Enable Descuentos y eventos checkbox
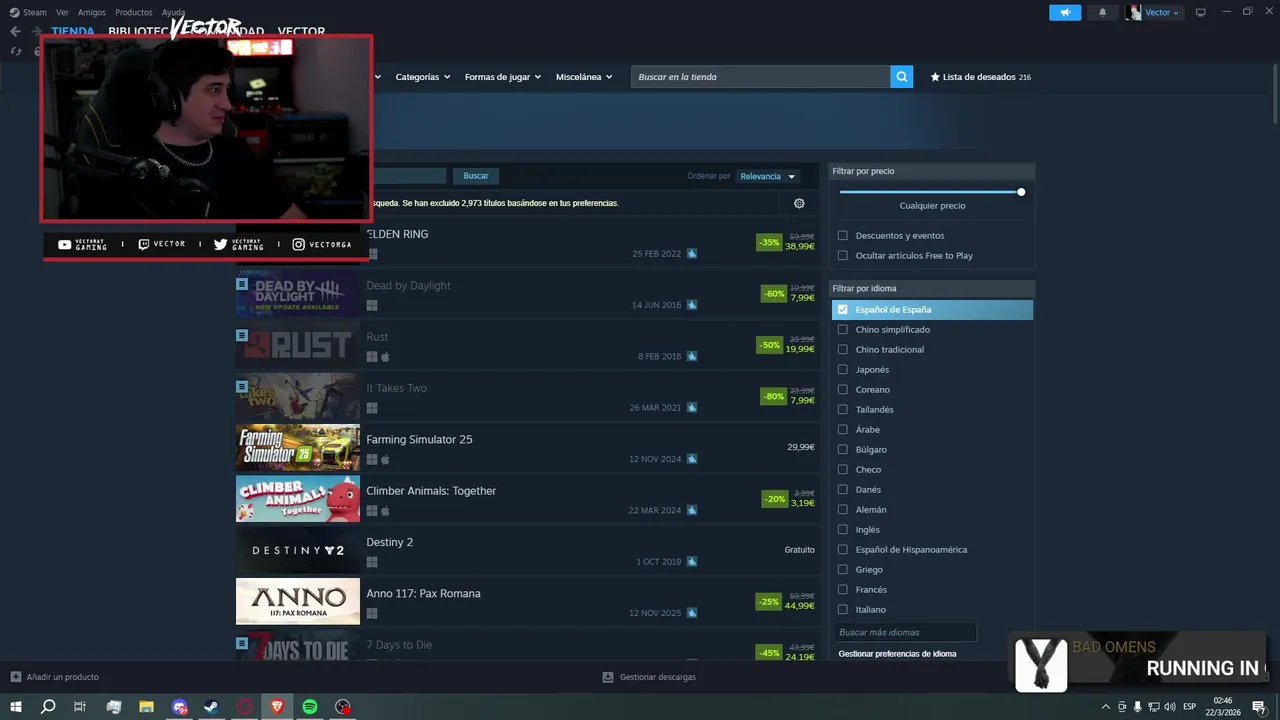 point(842,236)
